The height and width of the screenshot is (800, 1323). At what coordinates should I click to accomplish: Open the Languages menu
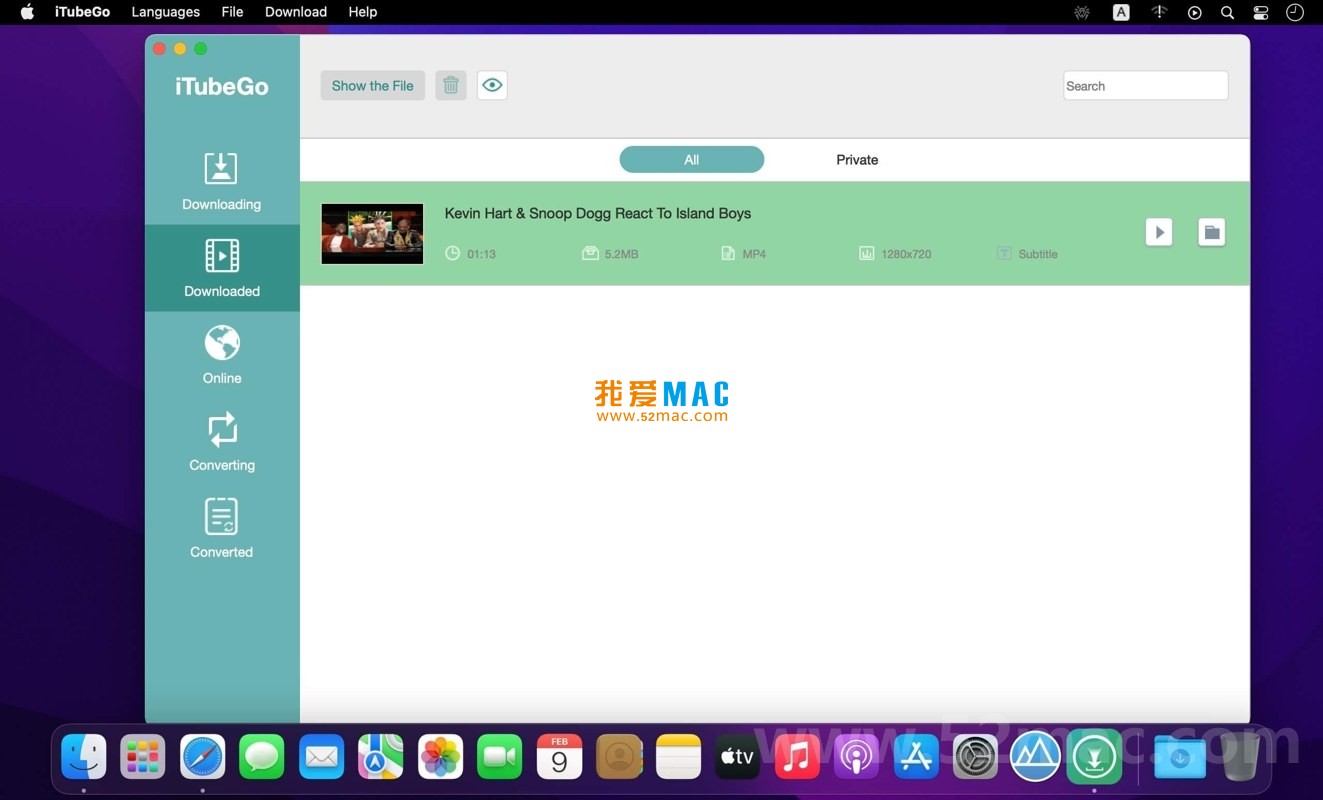coord(165,12)
